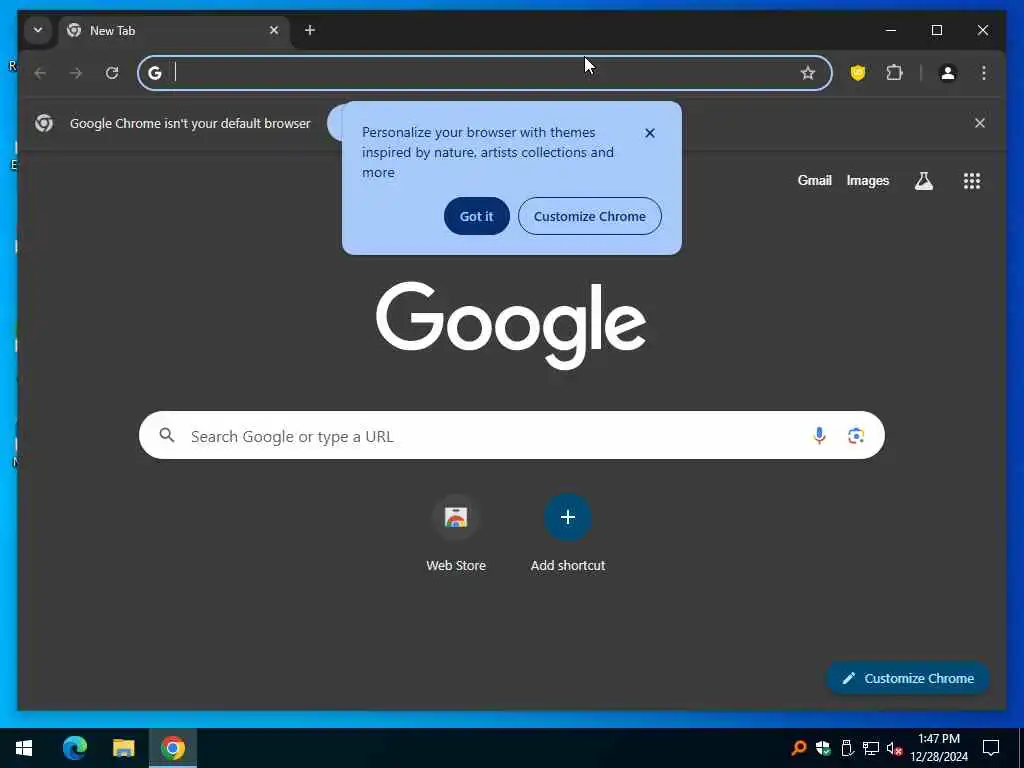Launch Microsoft Edge from taskbar

click(x=74, y=748)
